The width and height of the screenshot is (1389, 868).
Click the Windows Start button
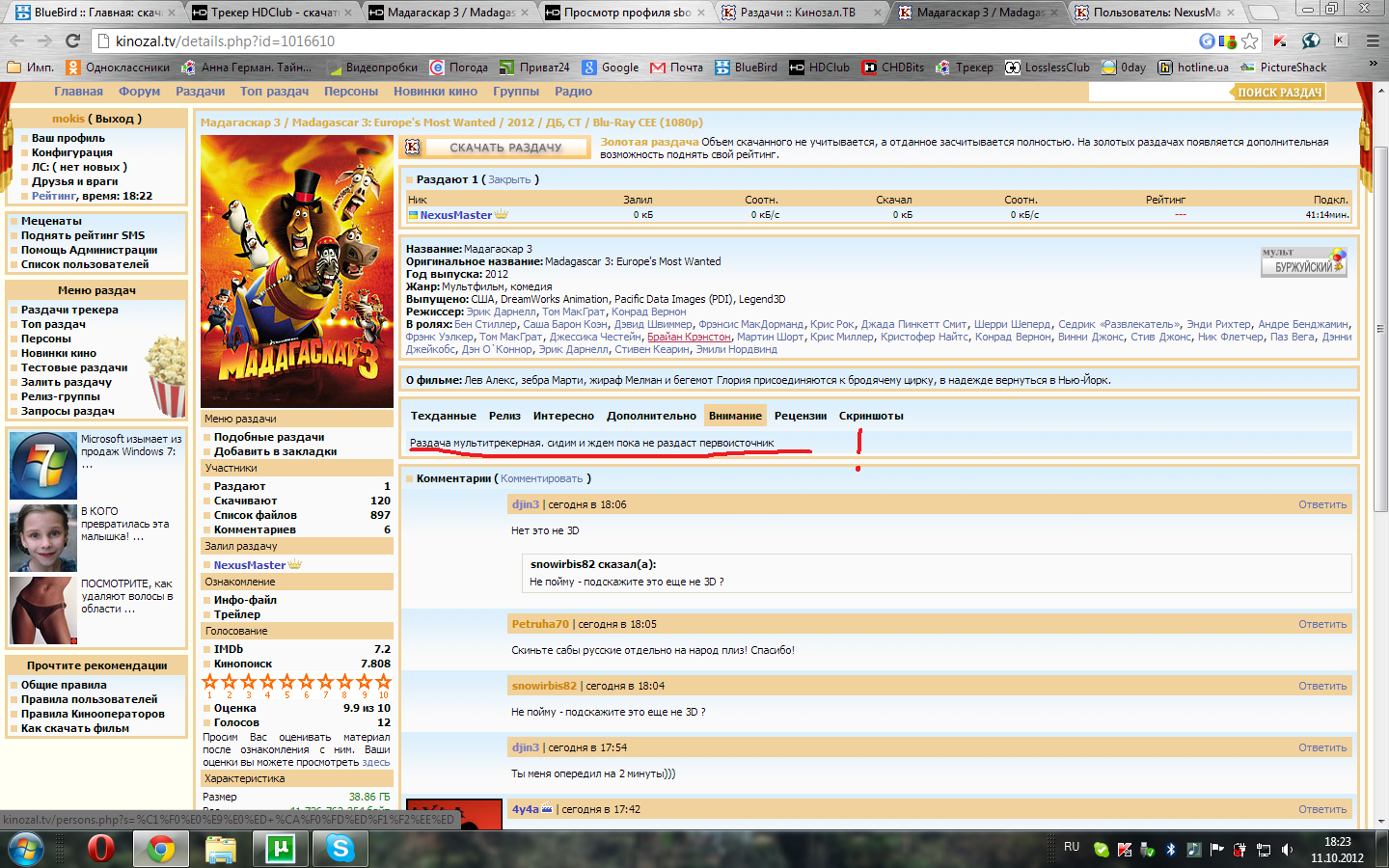(25, 849)
